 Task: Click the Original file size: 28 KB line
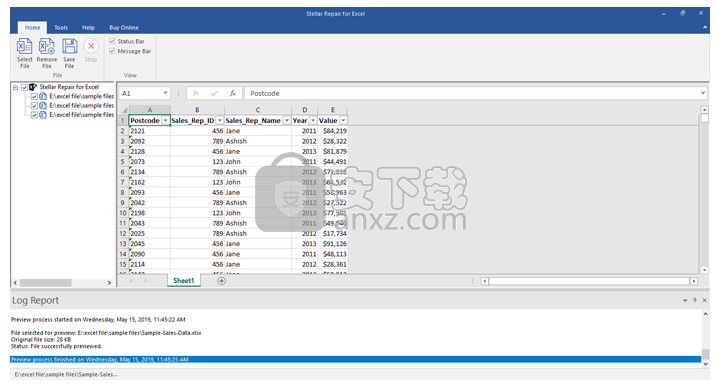pyautogui.click(x=41, y=339)
